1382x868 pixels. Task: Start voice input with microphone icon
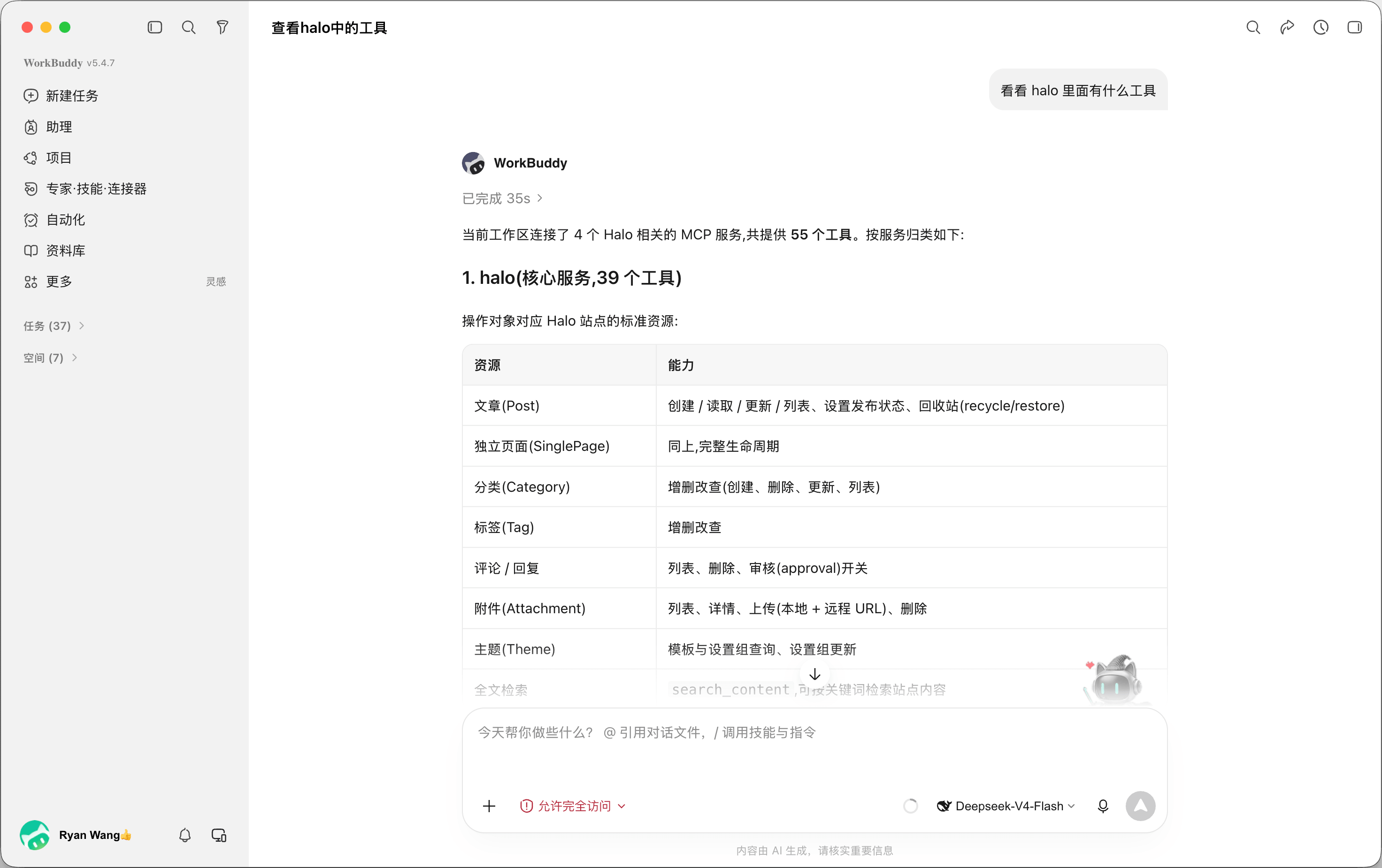(1103, 806)
